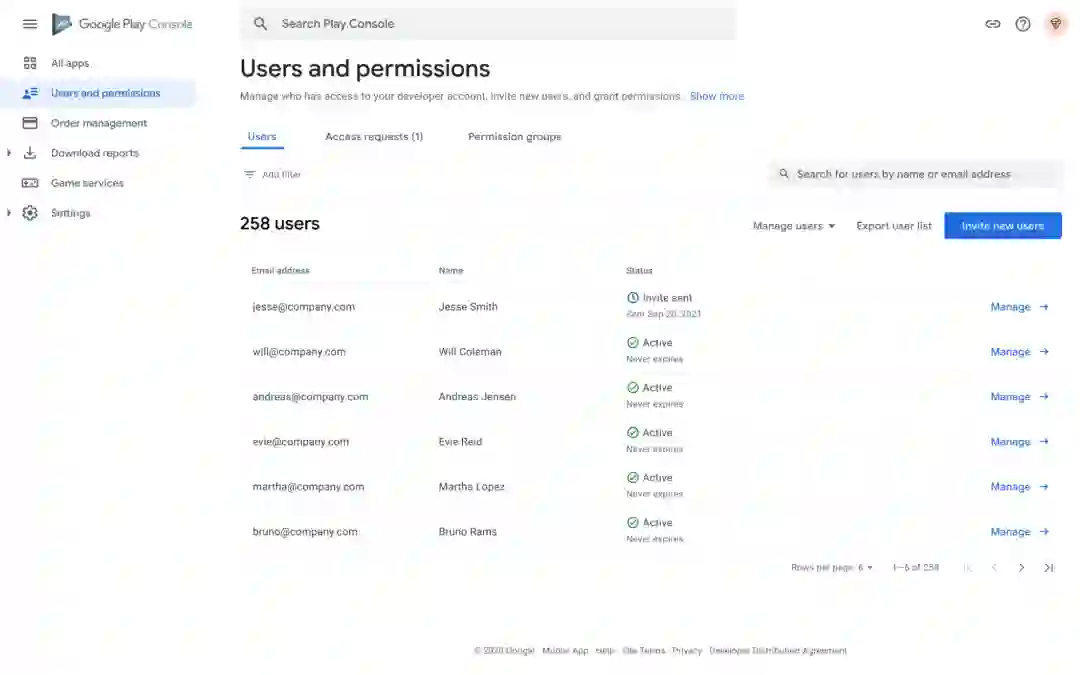Switch to Access requests tab

pyautogui.click(x=374, y=137)
